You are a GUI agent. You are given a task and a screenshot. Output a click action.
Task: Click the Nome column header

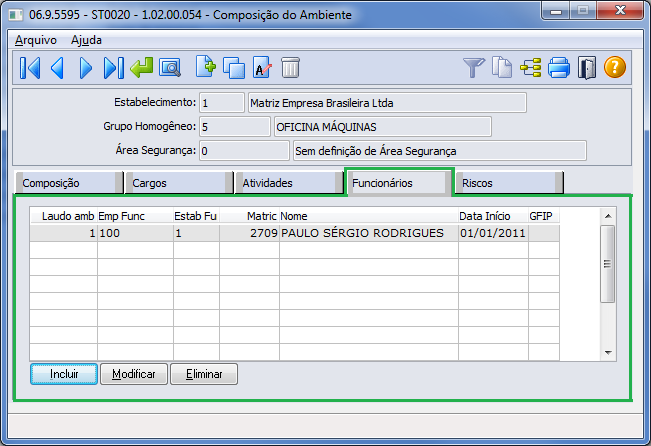click(x=369, y=216)
